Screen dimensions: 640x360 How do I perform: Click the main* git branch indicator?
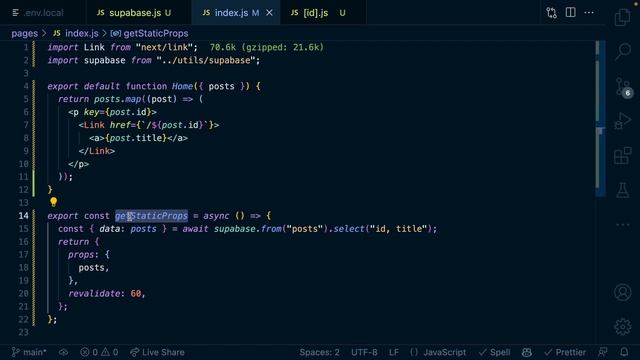29,352
